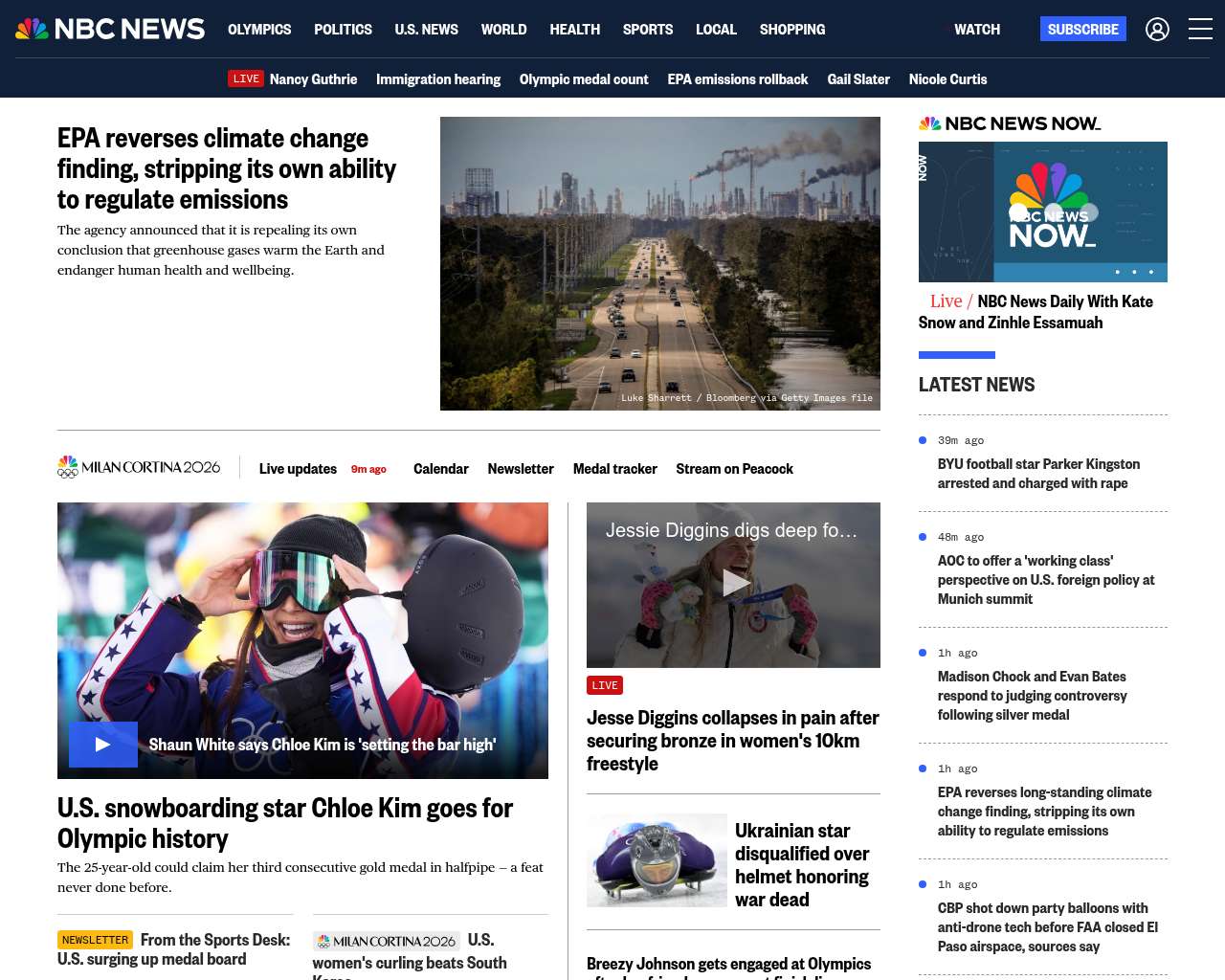Open the Shopping section

(x=792, y=30)
